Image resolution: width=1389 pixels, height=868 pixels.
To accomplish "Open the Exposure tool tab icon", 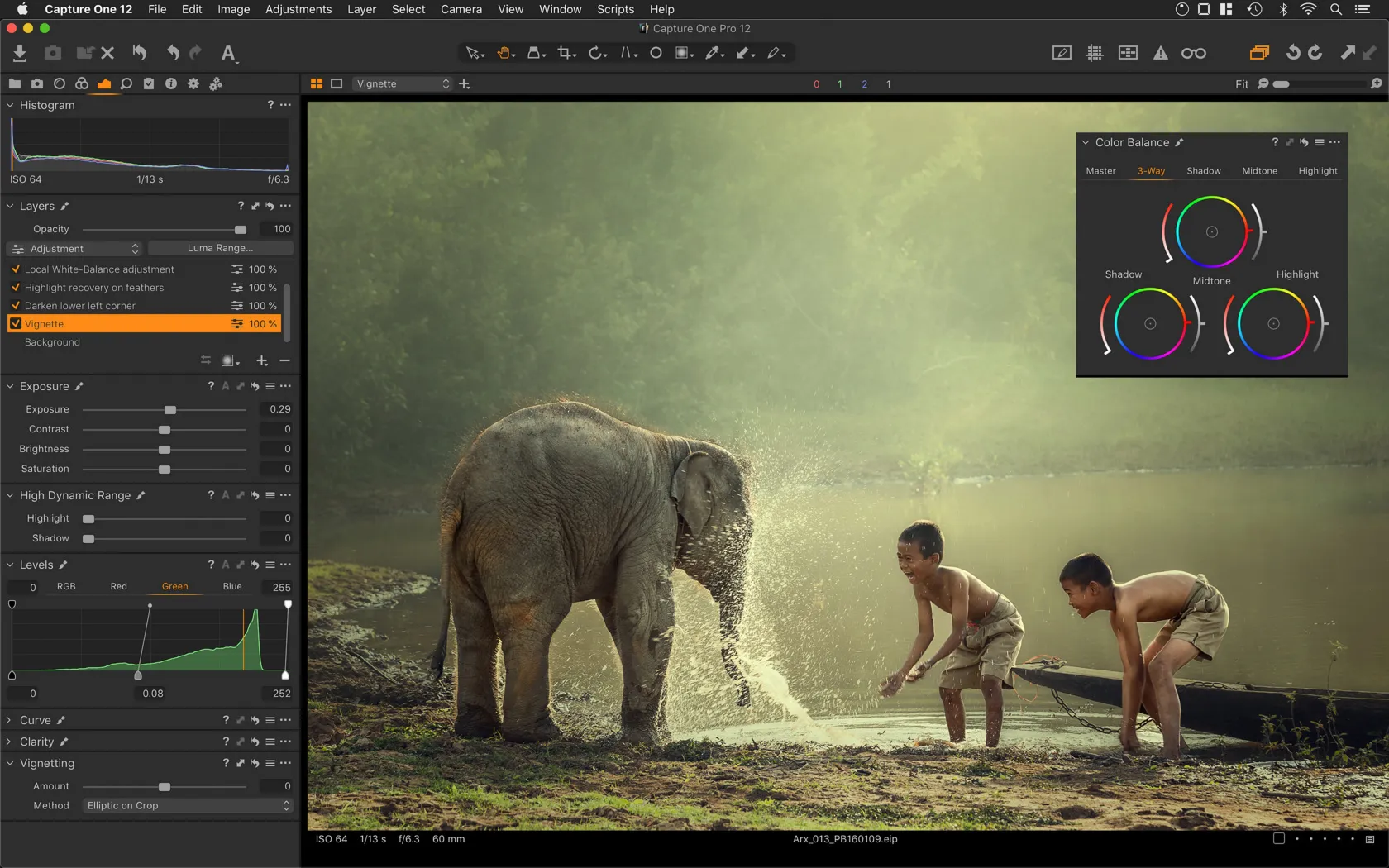I will click(104, 83).
